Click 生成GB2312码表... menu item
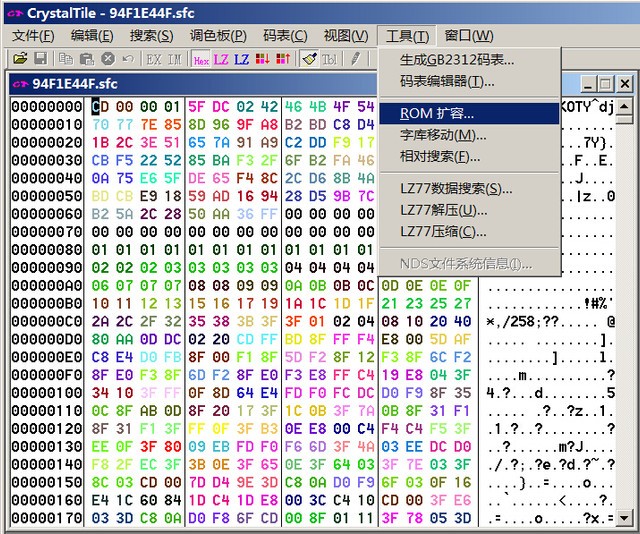Screen dimensions: 640x534 (x=457, y=60)
